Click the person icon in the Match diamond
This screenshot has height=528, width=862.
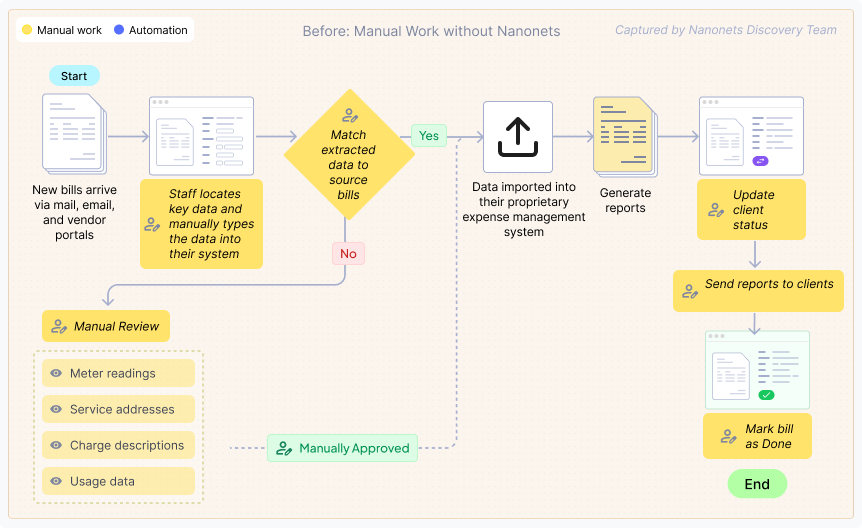tap(350, 115)
